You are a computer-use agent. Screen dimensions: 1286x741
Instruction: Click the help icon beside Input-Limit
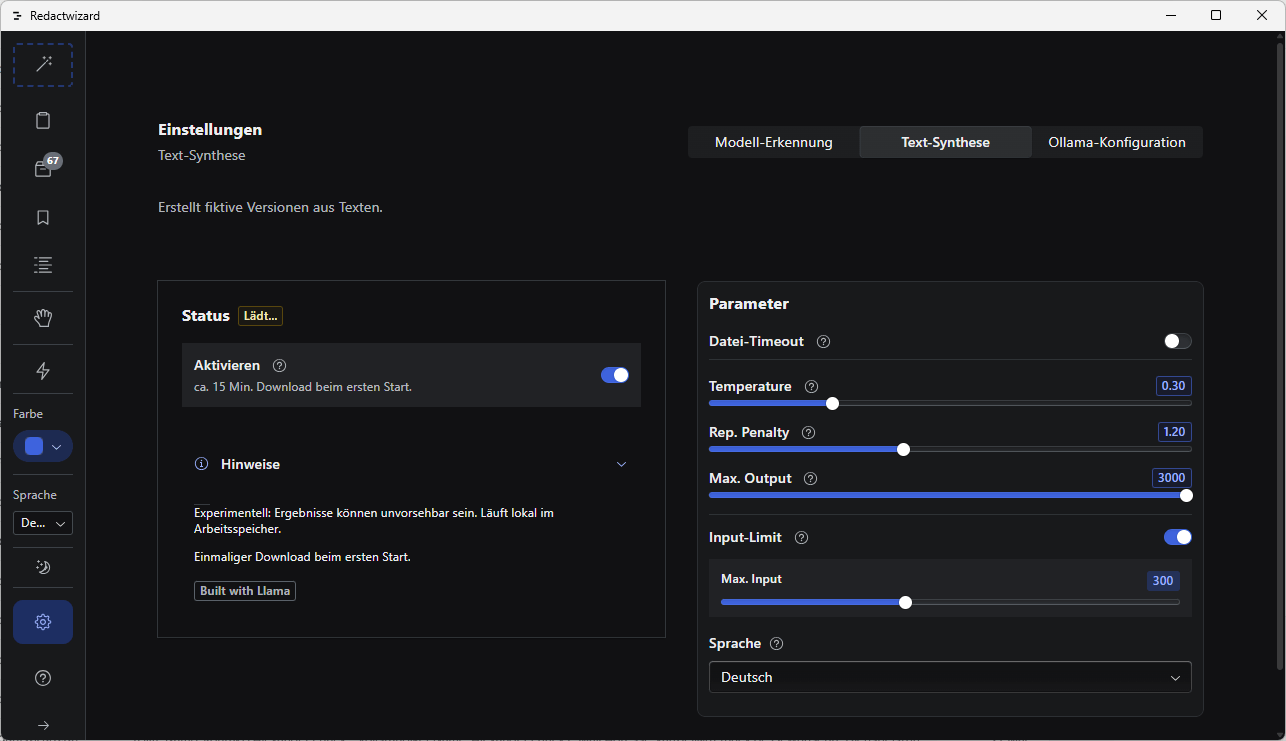click(x=801, y=538)
